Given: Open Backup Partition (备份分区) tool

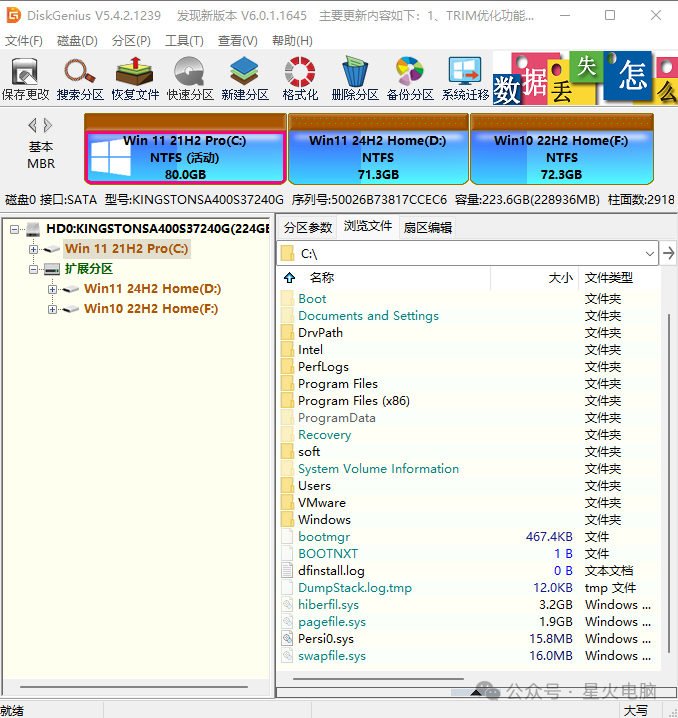Looking at the screenshot, I should pos(410,79).
